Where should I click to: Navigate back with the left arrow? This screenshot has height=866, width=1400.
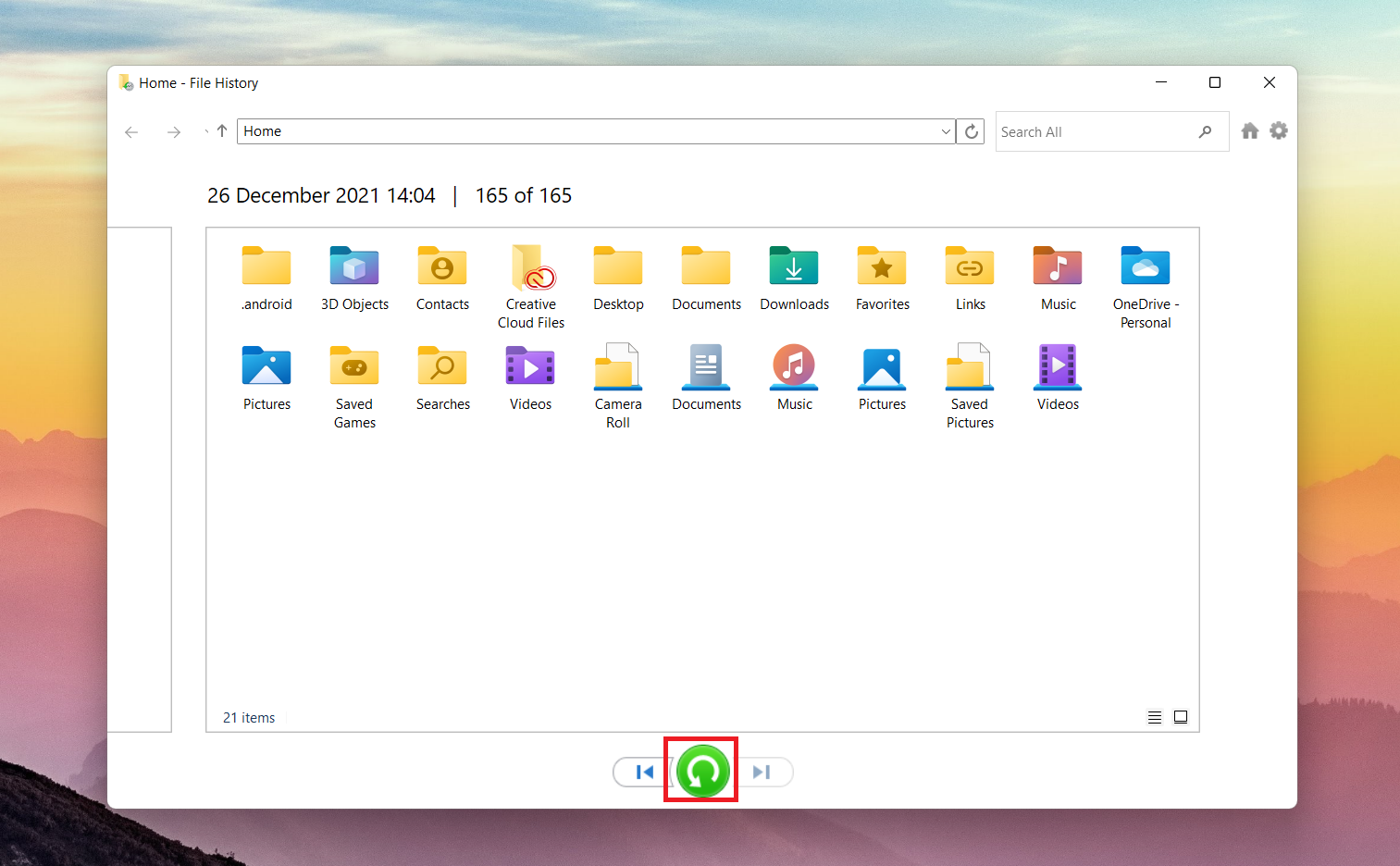tap(131, 132)
